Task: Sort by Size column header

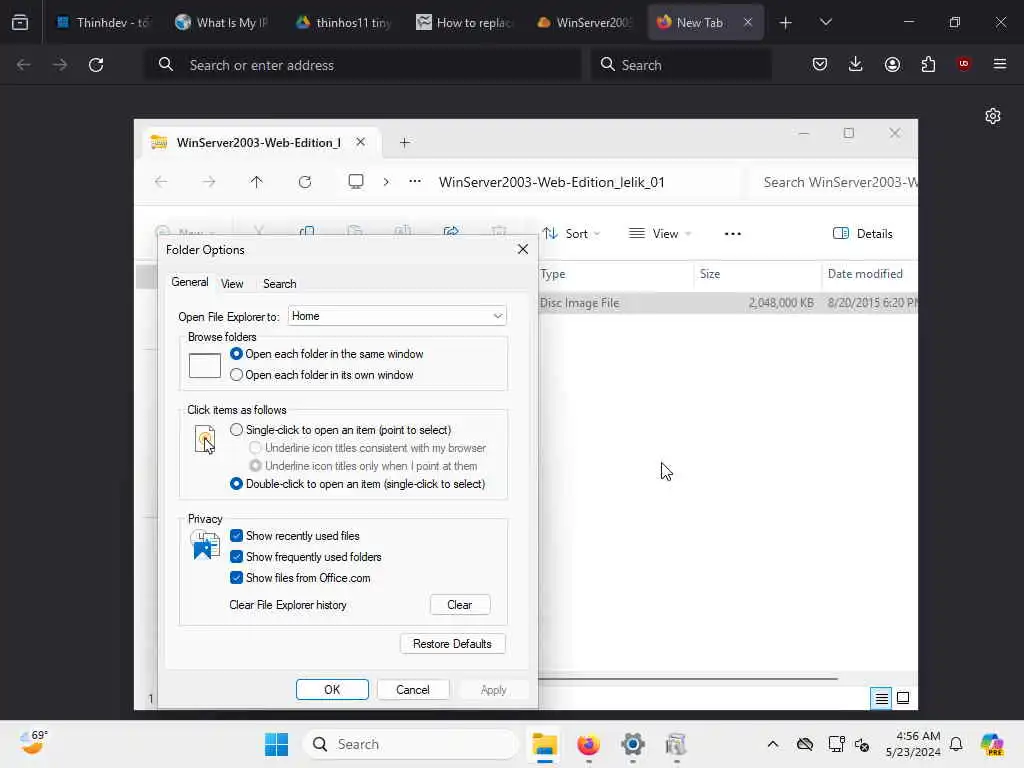Action: [757, 274]
